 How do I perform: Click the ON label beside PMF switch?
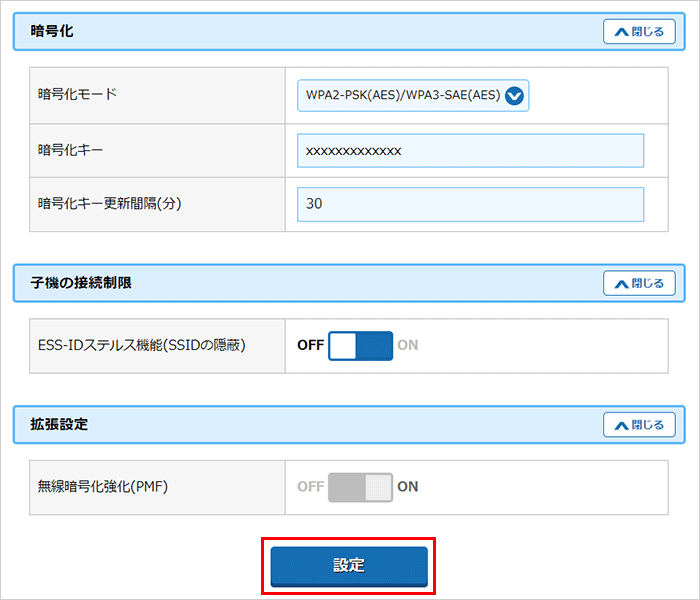[408, 487]
